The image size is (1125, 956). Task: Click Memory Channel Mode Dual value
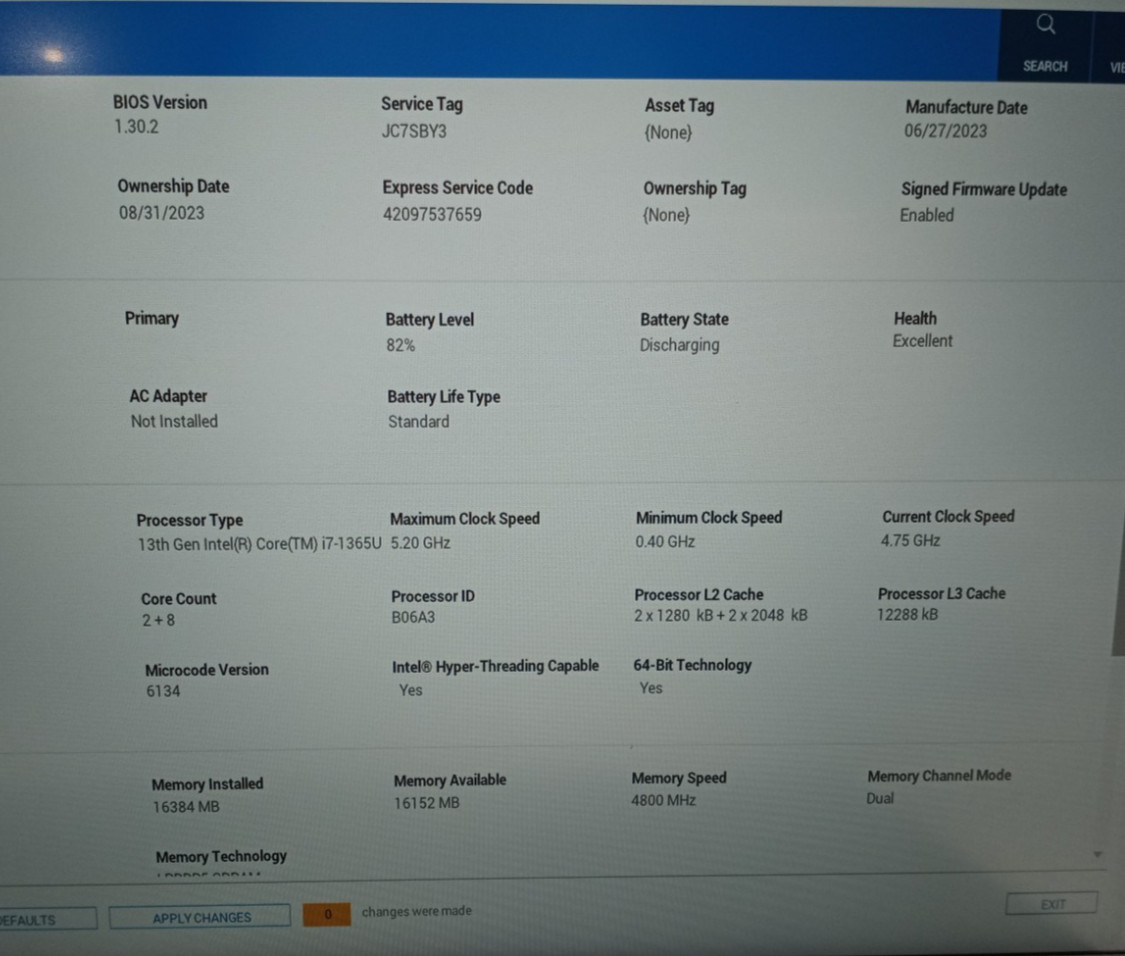point(880,798)
